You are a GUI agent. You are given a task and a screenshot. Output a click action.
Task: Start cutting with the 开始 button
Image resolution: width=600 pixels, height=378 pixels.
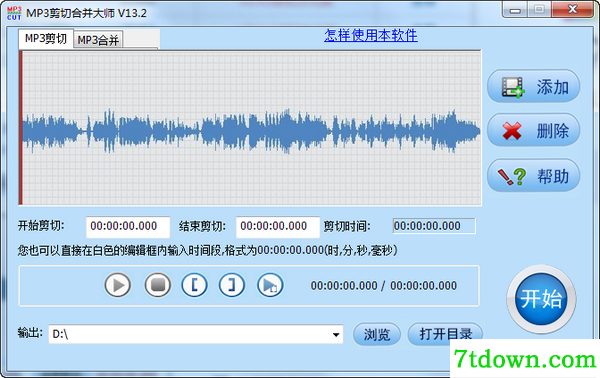541,299
